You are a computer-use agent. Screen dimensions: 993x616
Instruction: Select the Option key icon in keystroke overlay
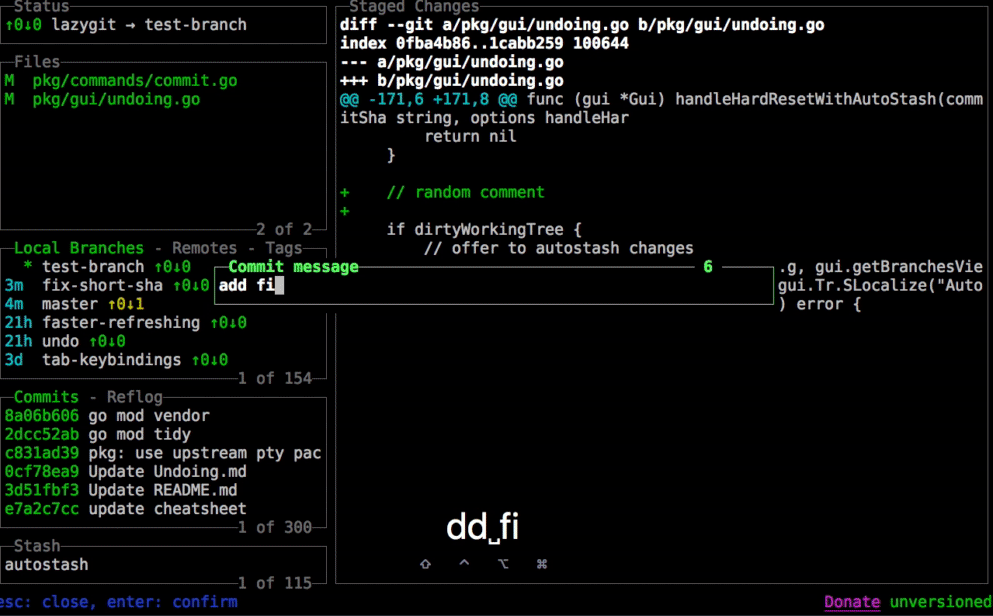coord(503,563)
